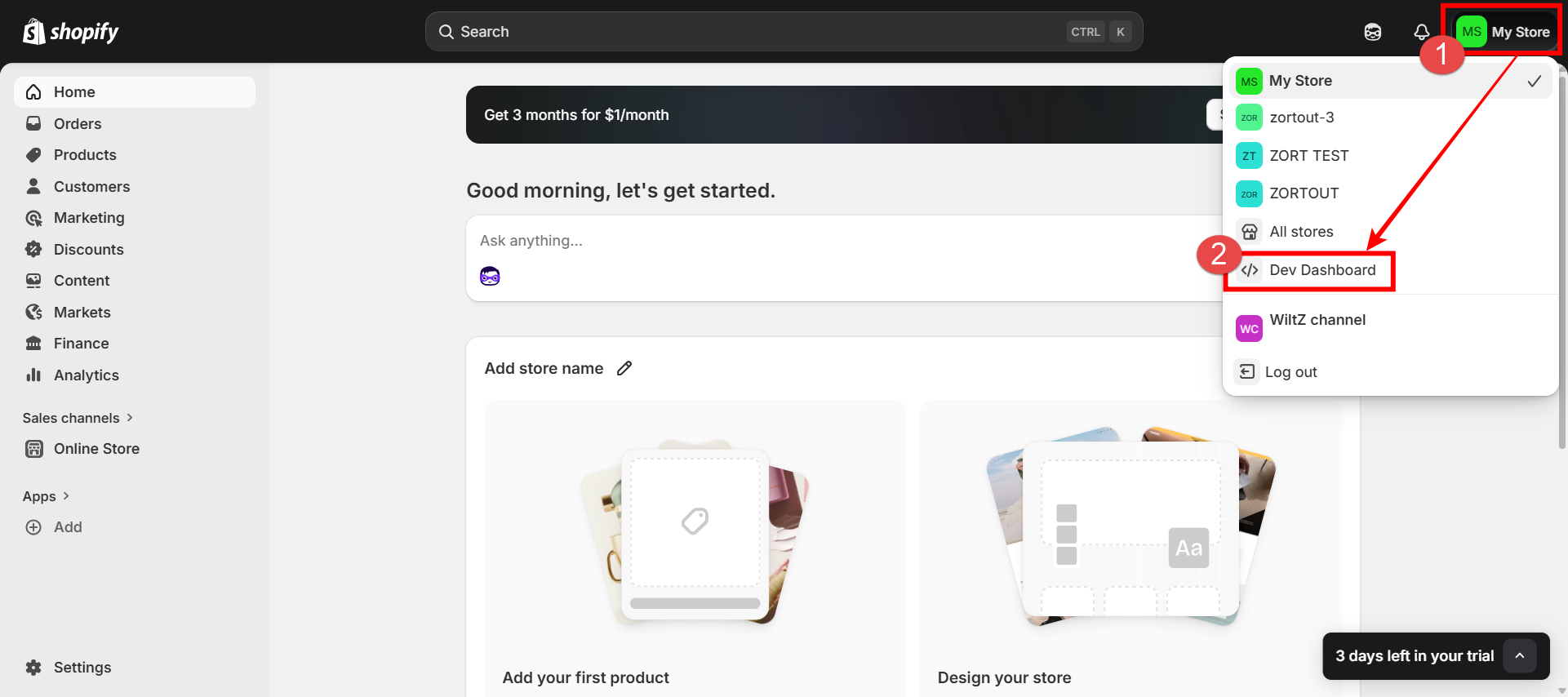
Task: Expand the trial days left banner
Action: 1519,656
